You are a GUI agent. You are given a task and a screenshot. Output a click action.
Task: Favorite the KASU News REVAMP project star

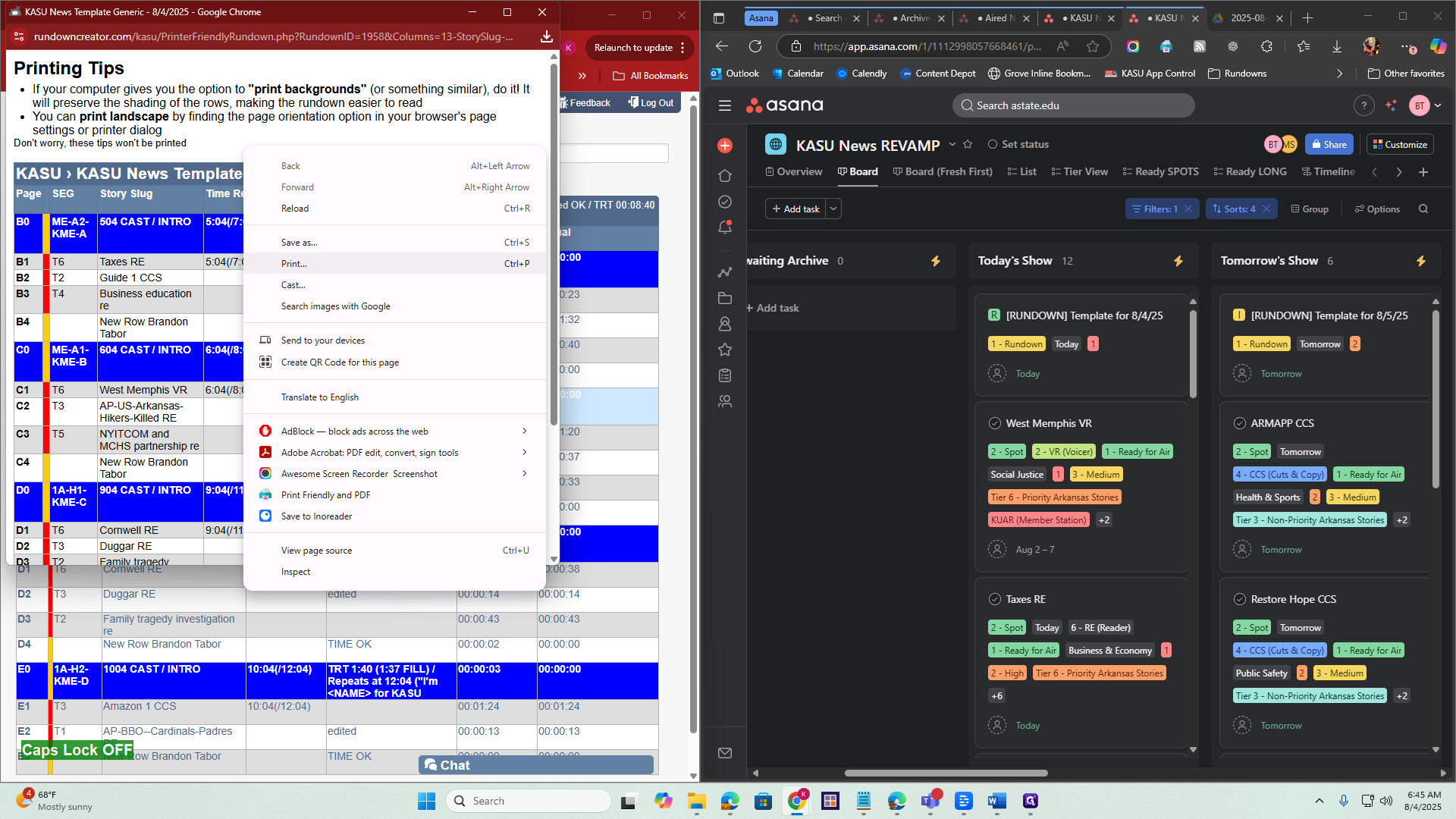coord(968,144)
